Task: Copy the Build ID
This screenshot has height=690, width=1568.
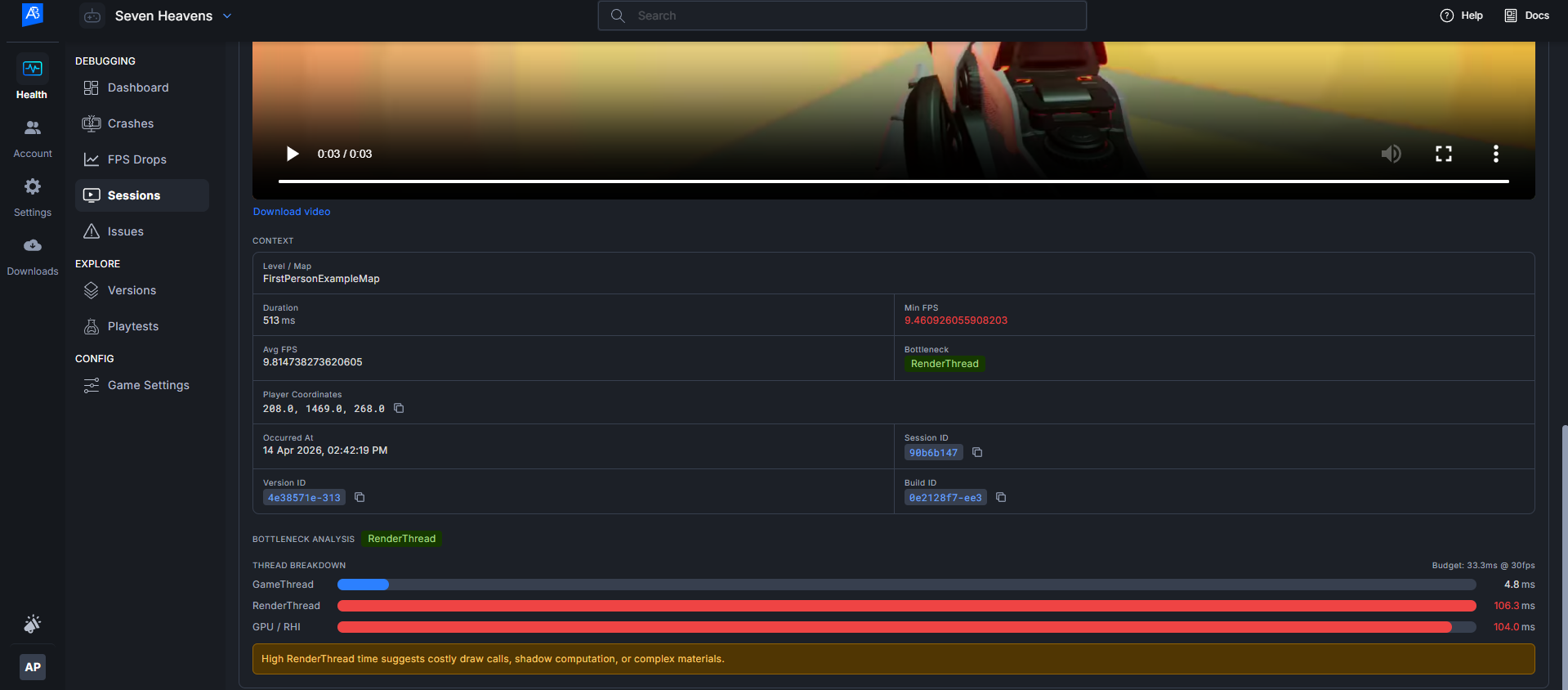Action: coord(1001,497)
